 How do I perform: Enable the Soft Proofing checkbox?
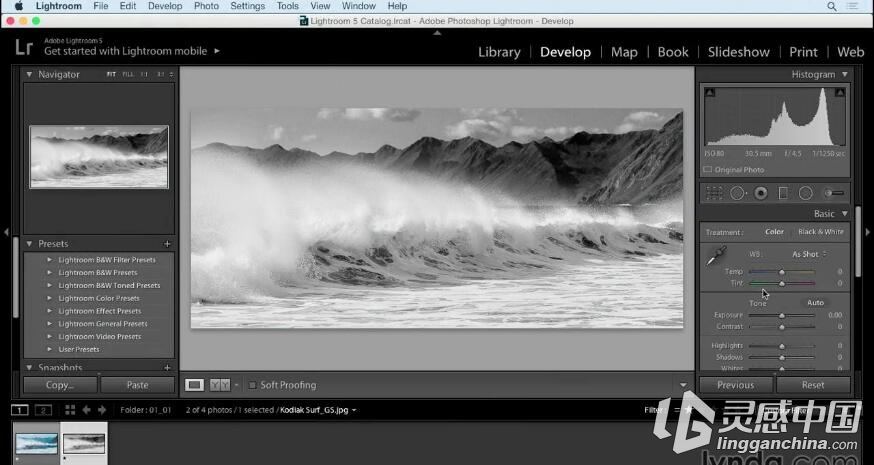click(x=252, y=385)
